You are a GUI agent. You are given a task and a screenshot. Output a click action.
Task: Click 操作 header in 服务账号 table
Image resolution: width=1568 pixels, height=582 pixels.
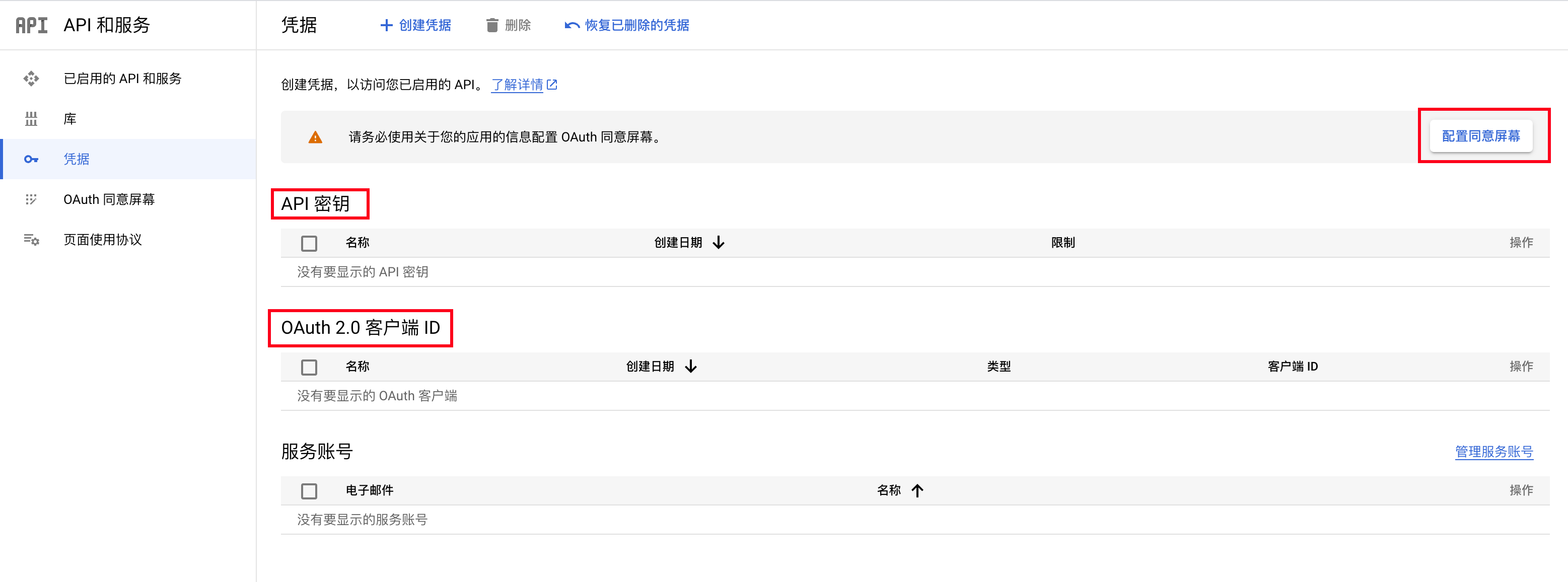1521,491
